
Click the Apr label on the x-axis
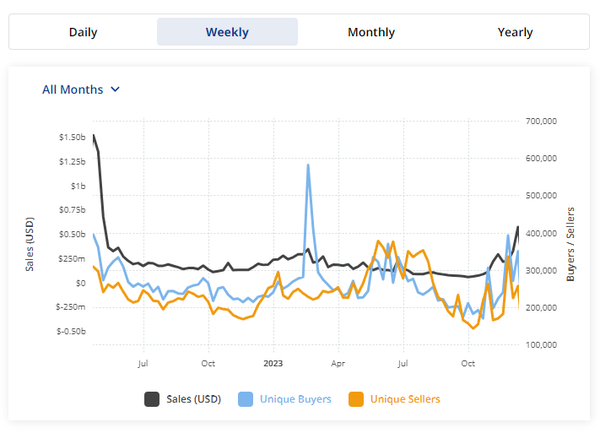pos(338,362)
